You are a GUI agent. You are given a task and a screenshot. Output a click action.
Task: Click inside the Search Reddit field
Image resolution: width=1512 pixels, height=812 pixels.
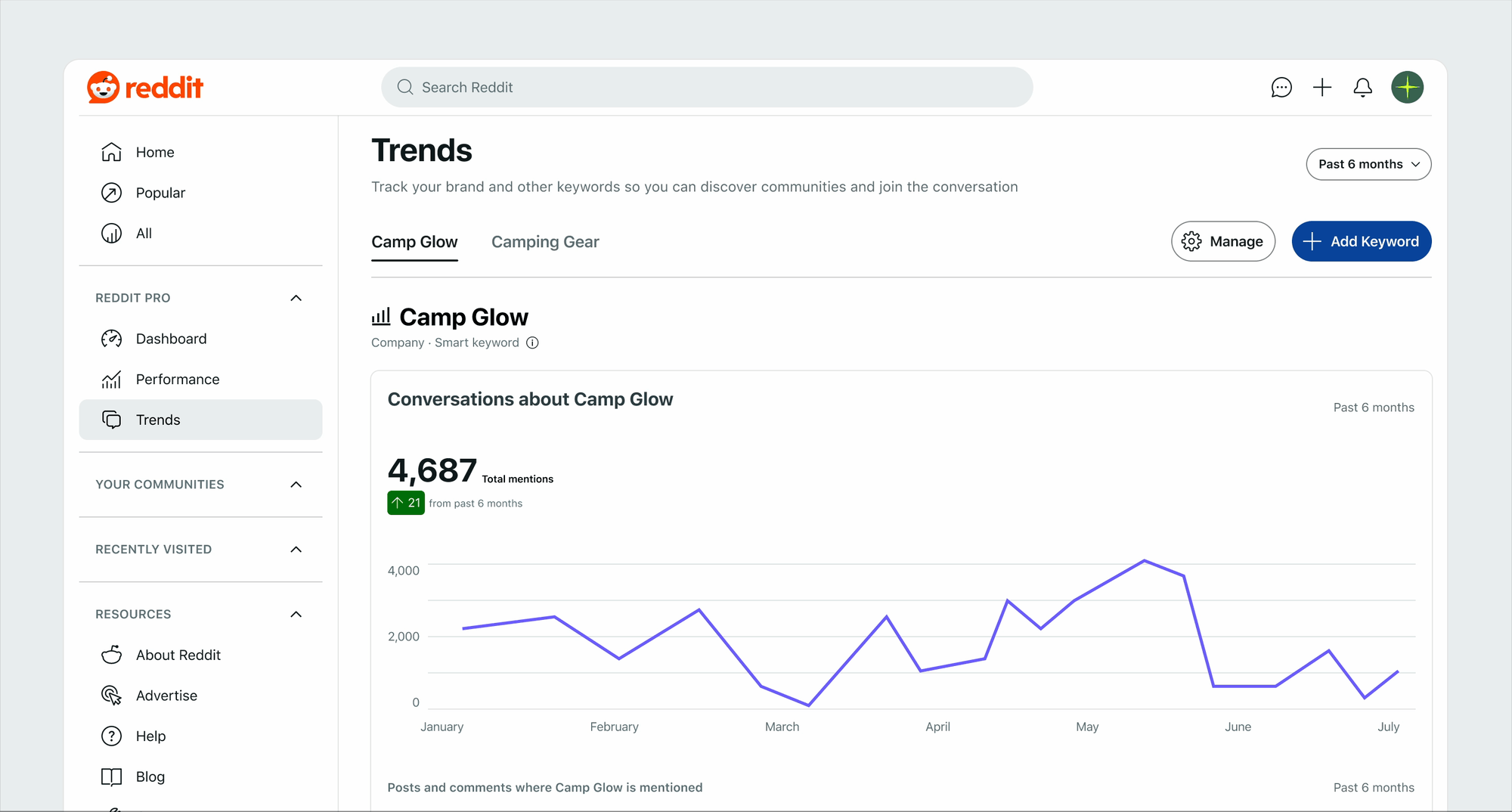(707, 87)
